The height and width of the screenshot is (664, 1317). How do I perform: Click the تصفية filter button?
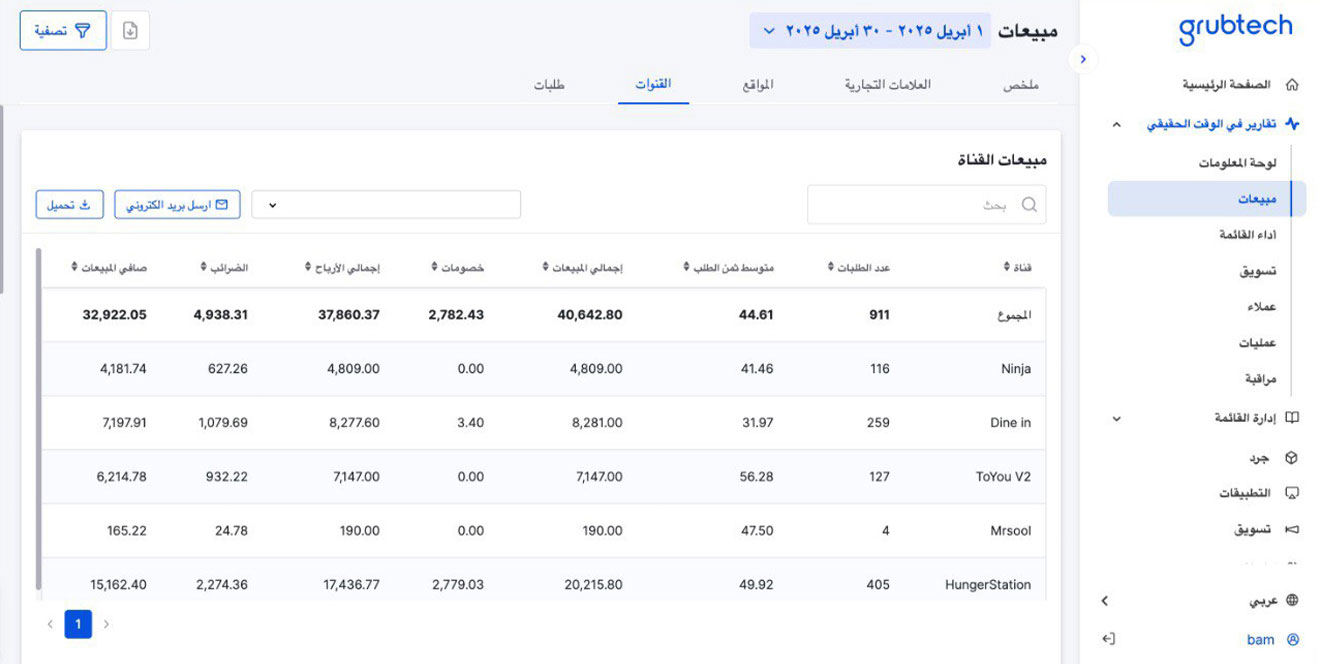[x=63, y=31]
